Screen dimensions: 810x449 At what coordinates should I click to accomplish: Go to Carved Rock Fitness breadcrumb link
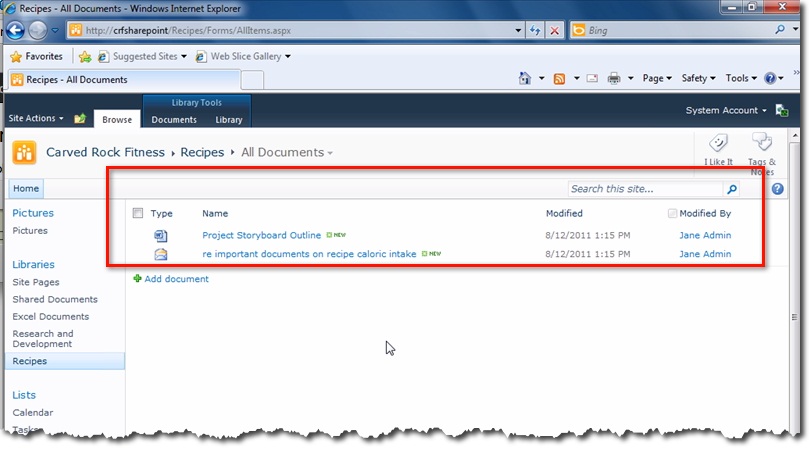coord(105,152)
